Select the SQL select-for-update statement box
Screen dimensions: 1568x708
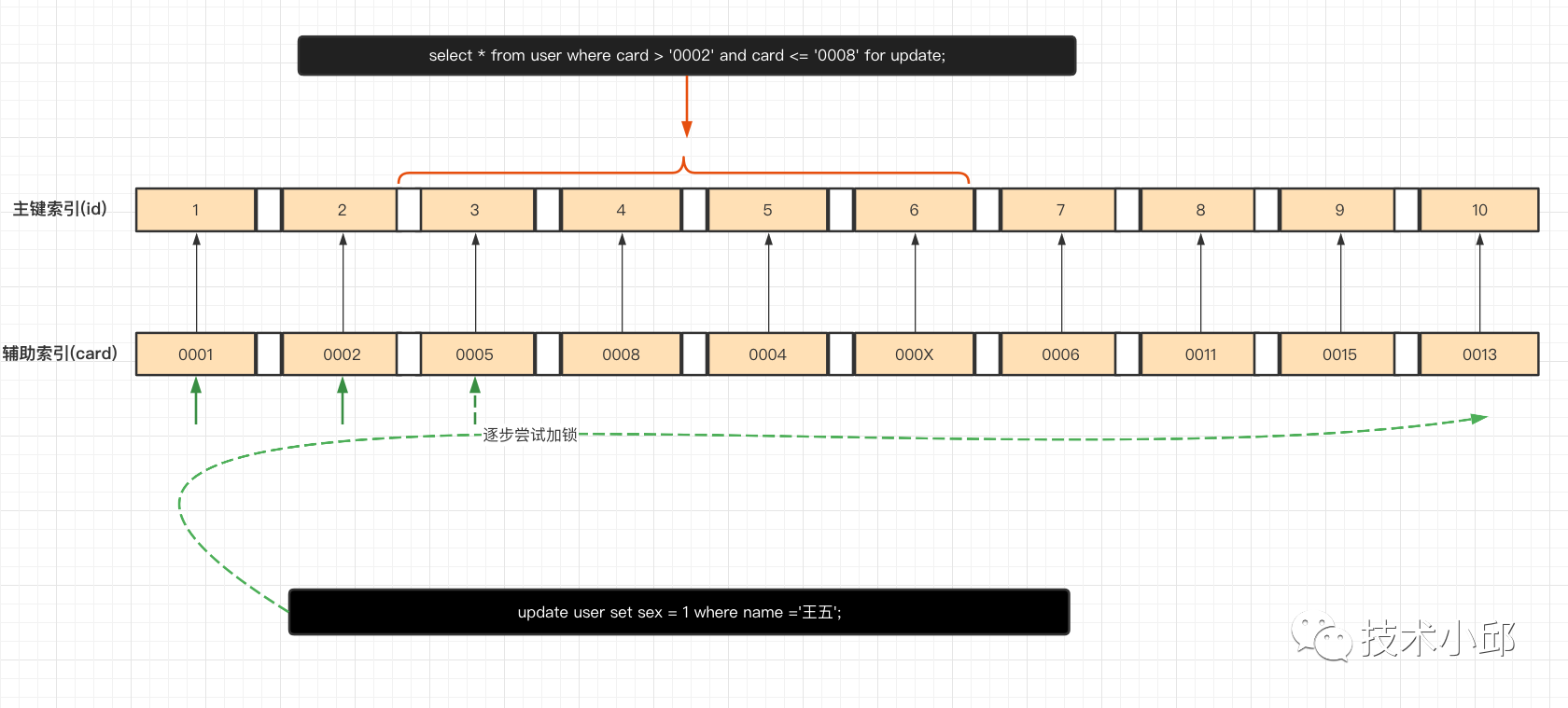(687, 55)
